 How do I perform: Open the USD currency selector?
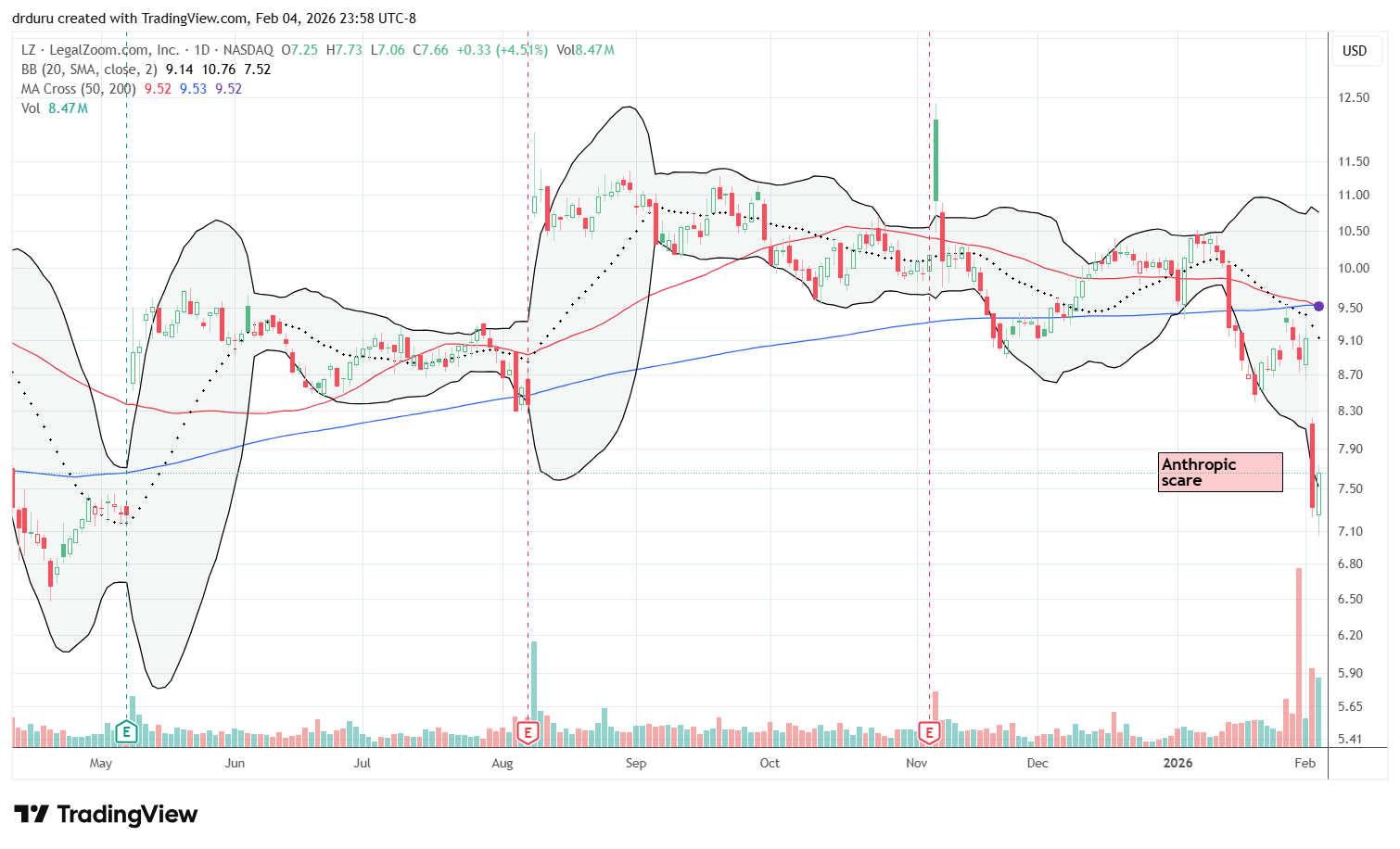coord(1355,51)
